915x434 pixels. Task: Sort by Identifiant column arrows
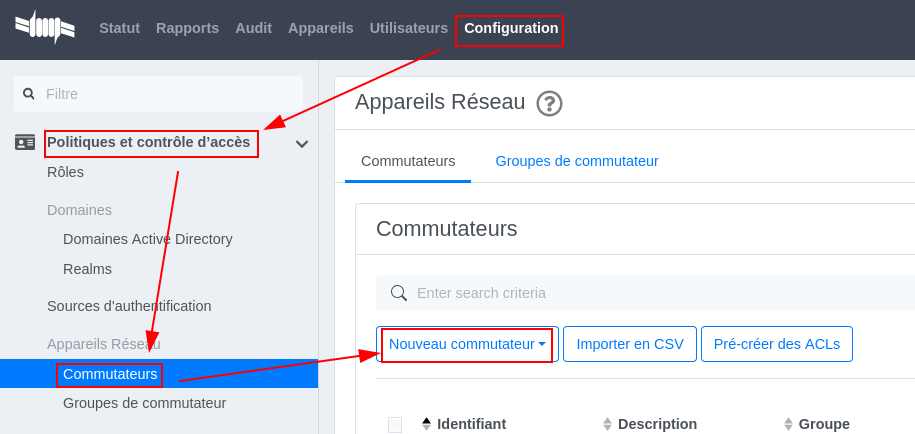point(426,424)
